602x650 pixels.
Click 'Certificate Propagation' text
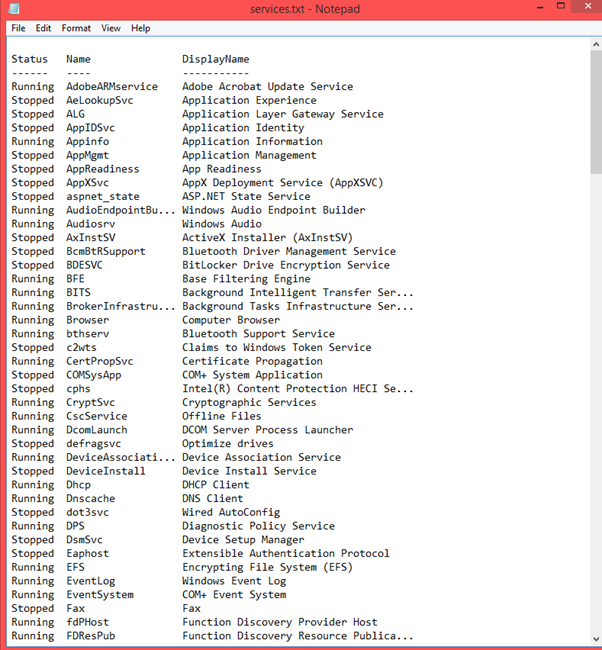coord(252,361)
